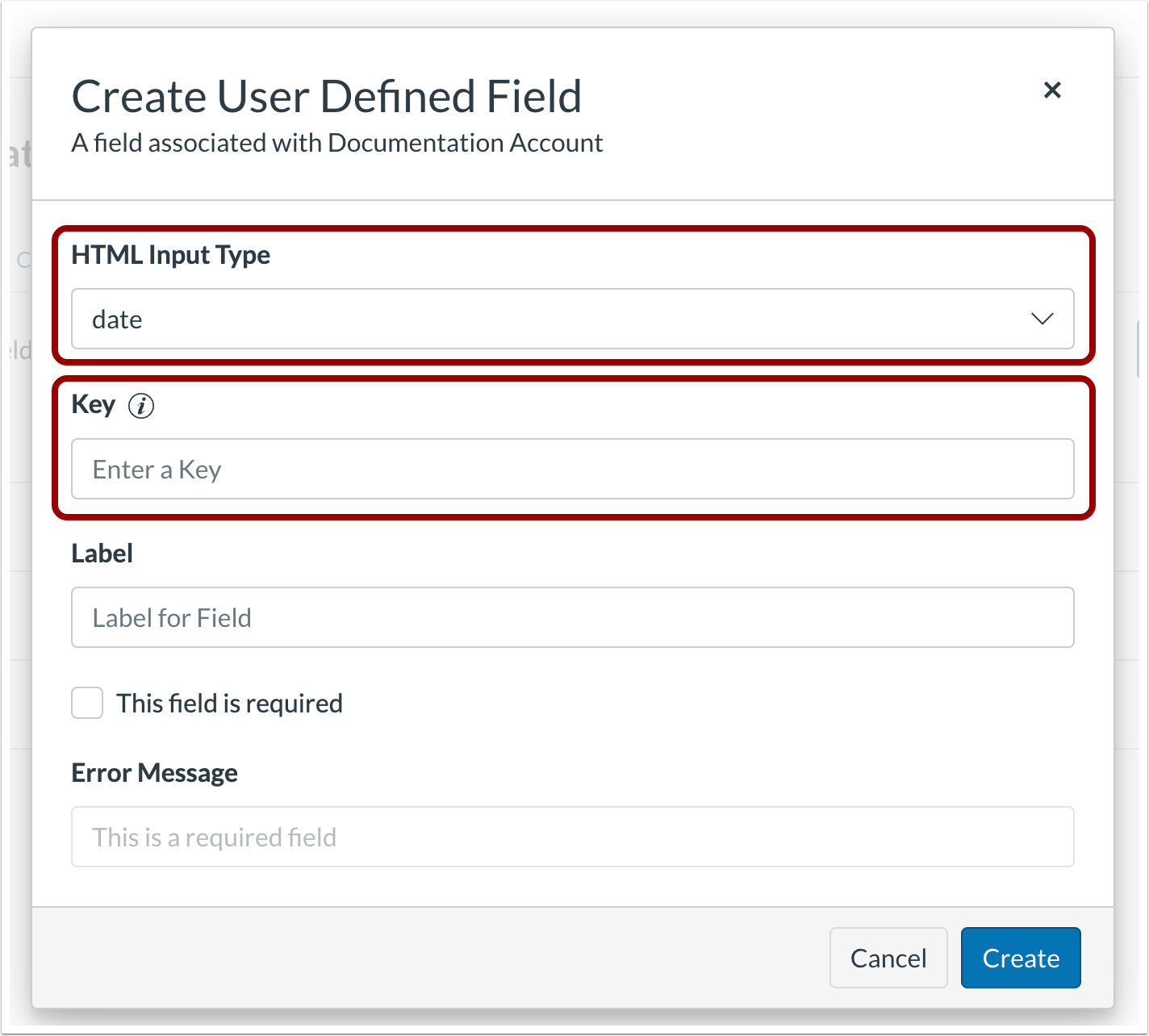Click the Error Message input box

click(x=572, y=837)
